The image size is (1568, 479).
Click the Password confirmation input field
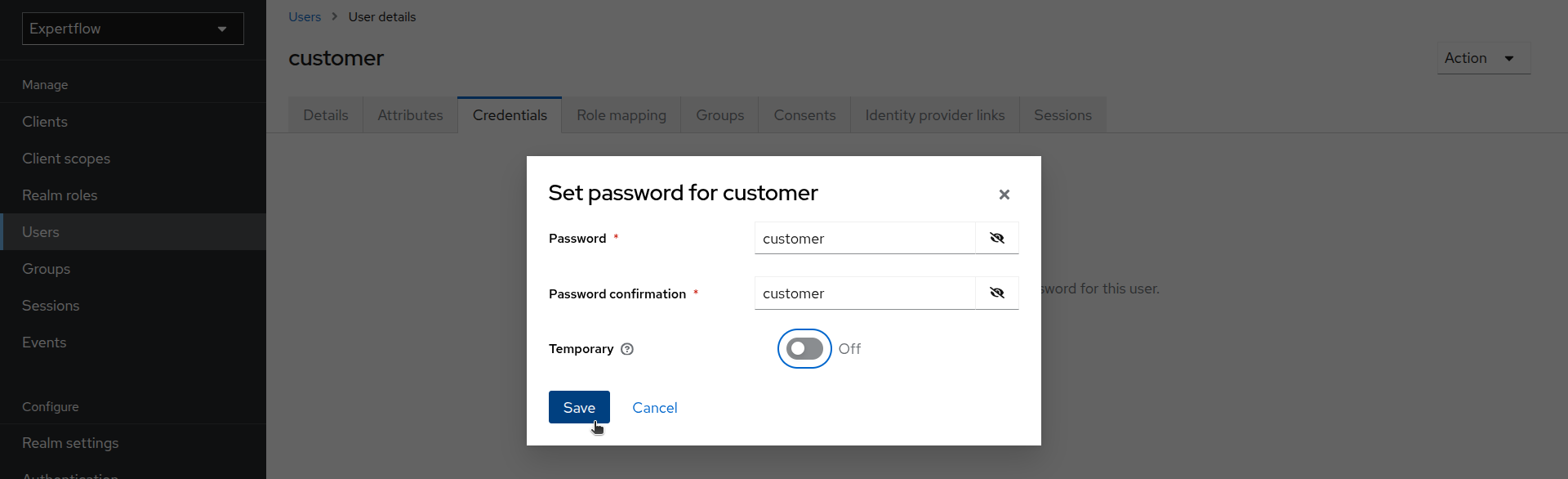pos(864,293)
